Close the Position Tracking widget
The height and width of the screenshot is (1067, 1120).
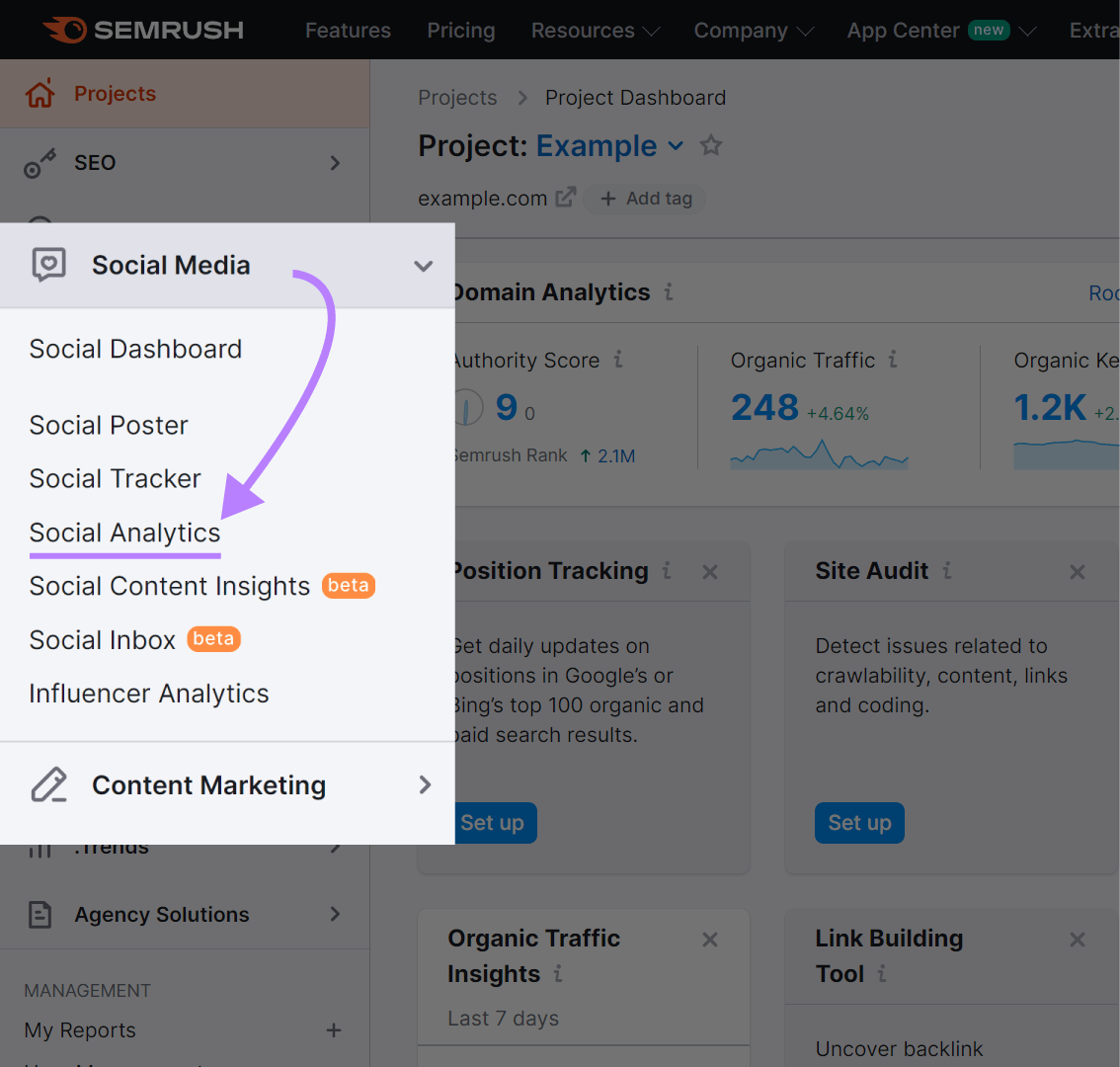click(710, 572)
